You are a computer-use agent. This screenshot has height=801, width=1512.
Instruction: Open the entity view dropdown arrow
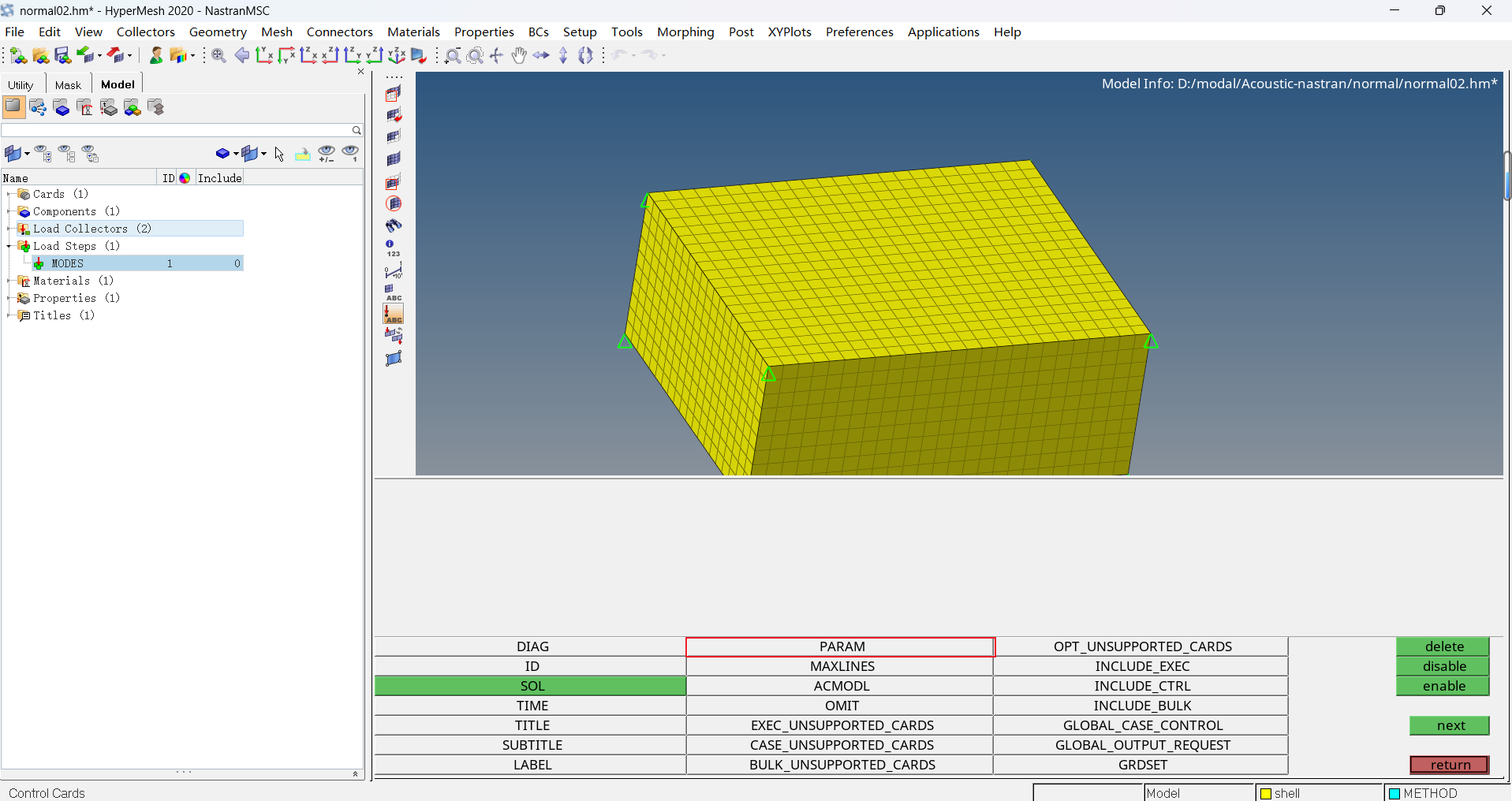[26, 155]
